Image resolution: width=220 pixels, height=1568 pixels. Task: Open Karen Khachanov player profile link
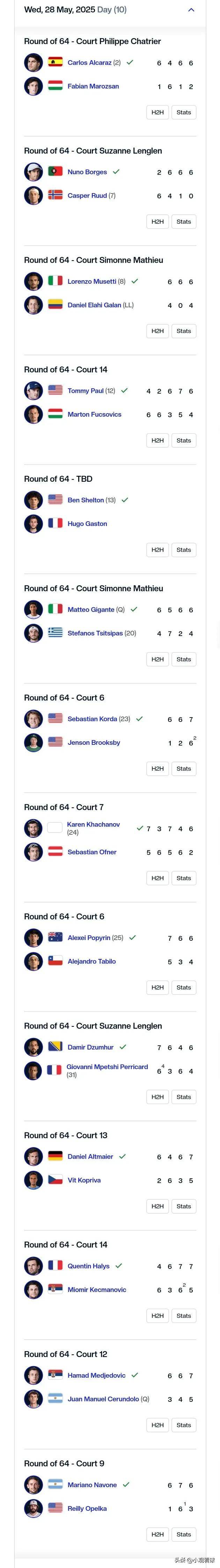(x=94, y=824)
